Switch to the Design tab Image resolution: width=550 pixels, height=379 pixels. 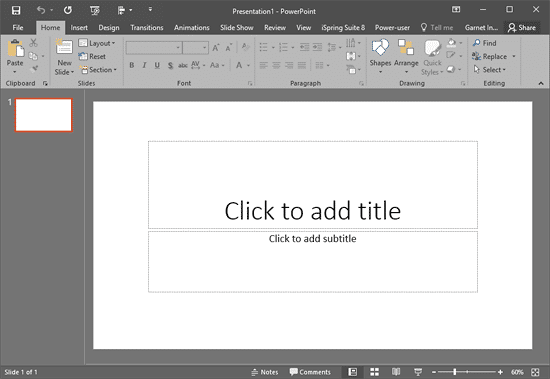[109, 28]
